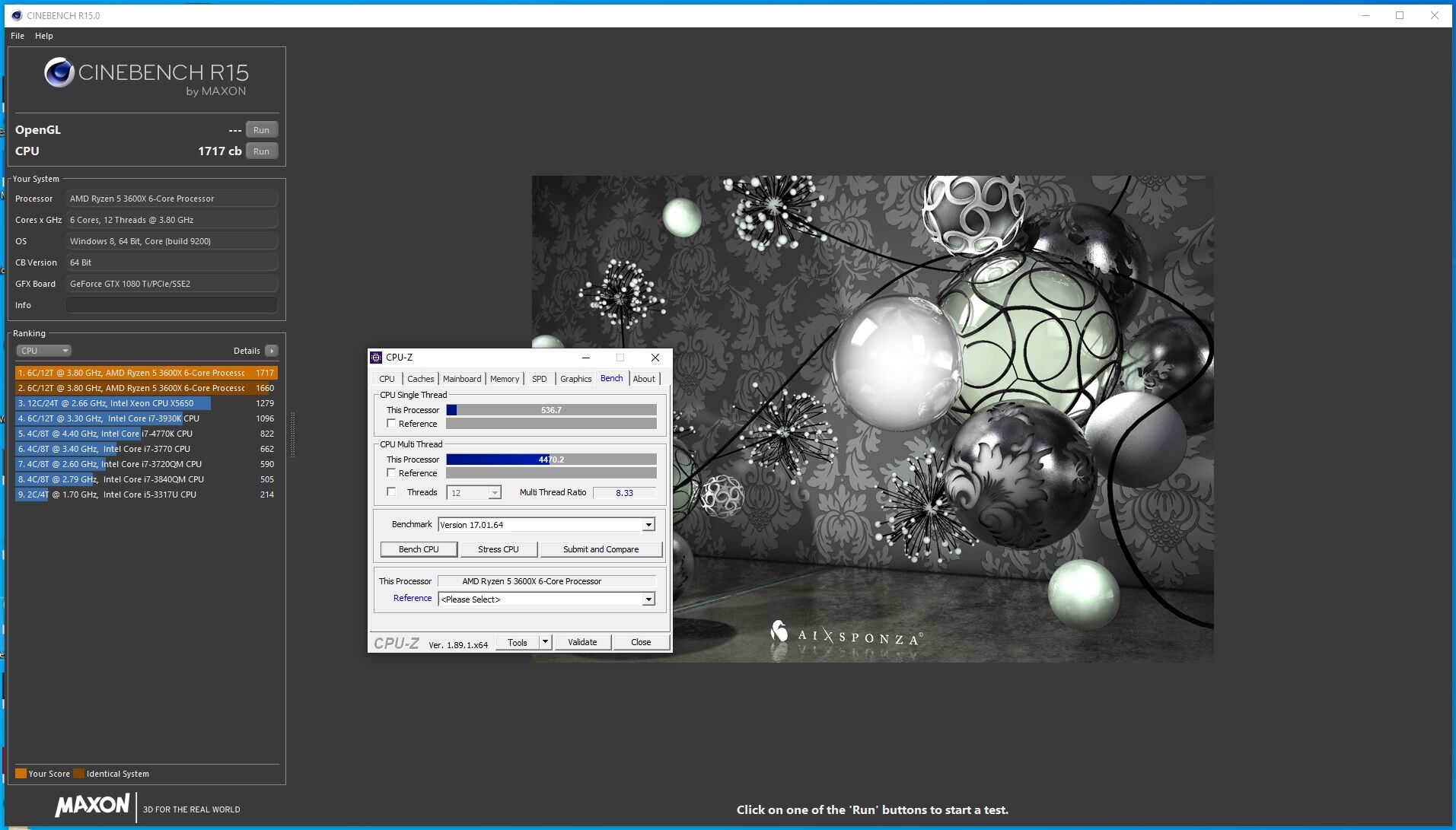Switch to the CPU tab in CPU-Z
Image resolution: width=1456 pixels, height=830 pixels.
(387, 379)
